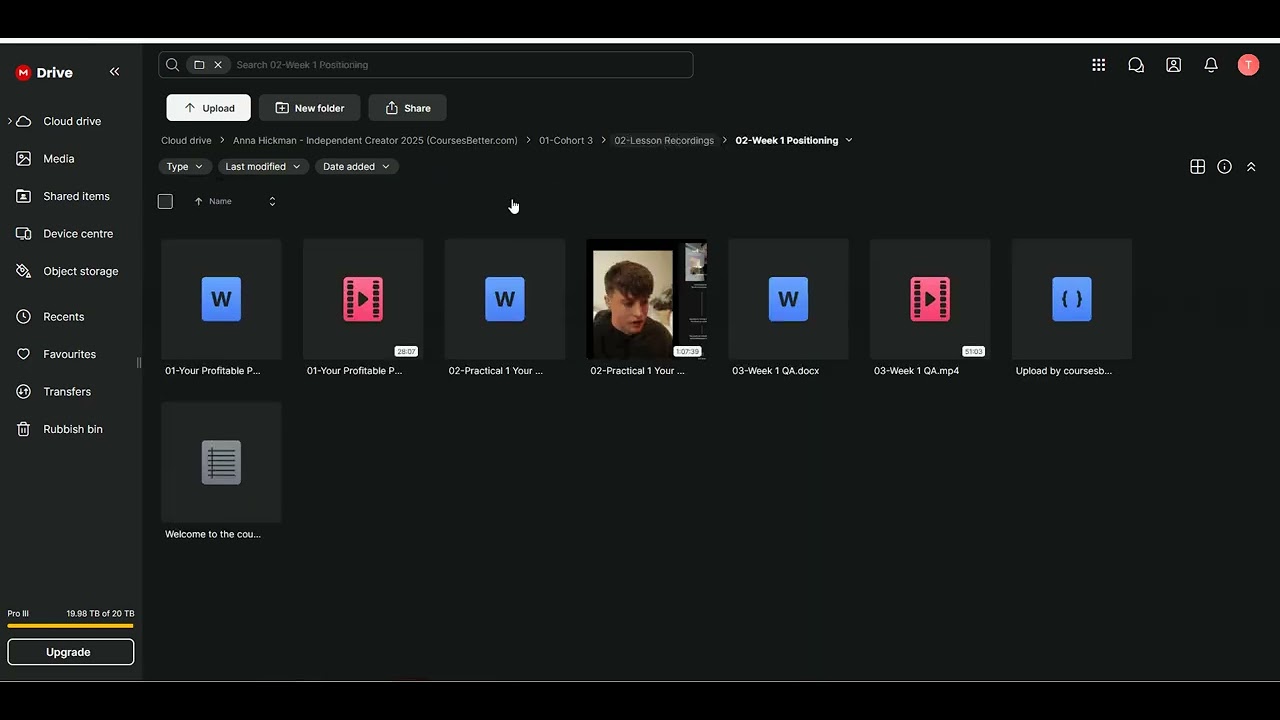Select Welcome to the cou... text file
This screenshot has width=1280, height=720.
(x=221, y=472)
